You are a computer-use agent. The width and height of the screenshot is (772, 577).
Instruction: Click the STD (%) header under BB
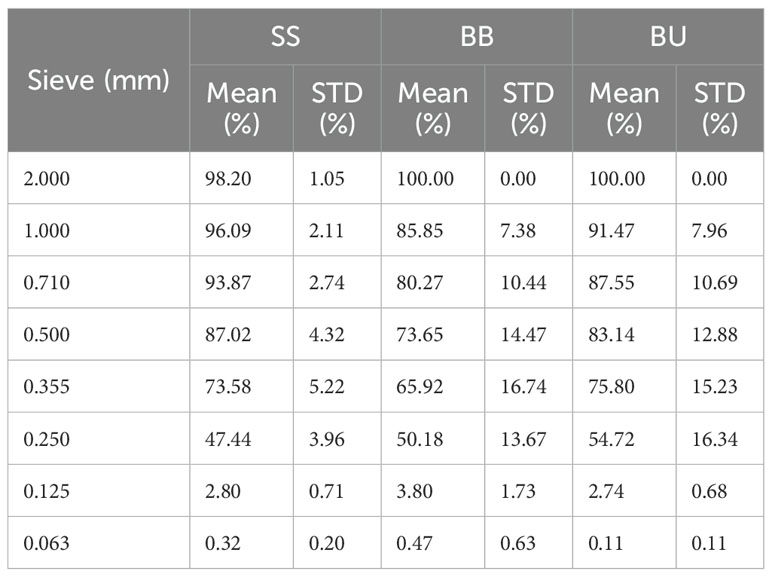click(527, 108)
